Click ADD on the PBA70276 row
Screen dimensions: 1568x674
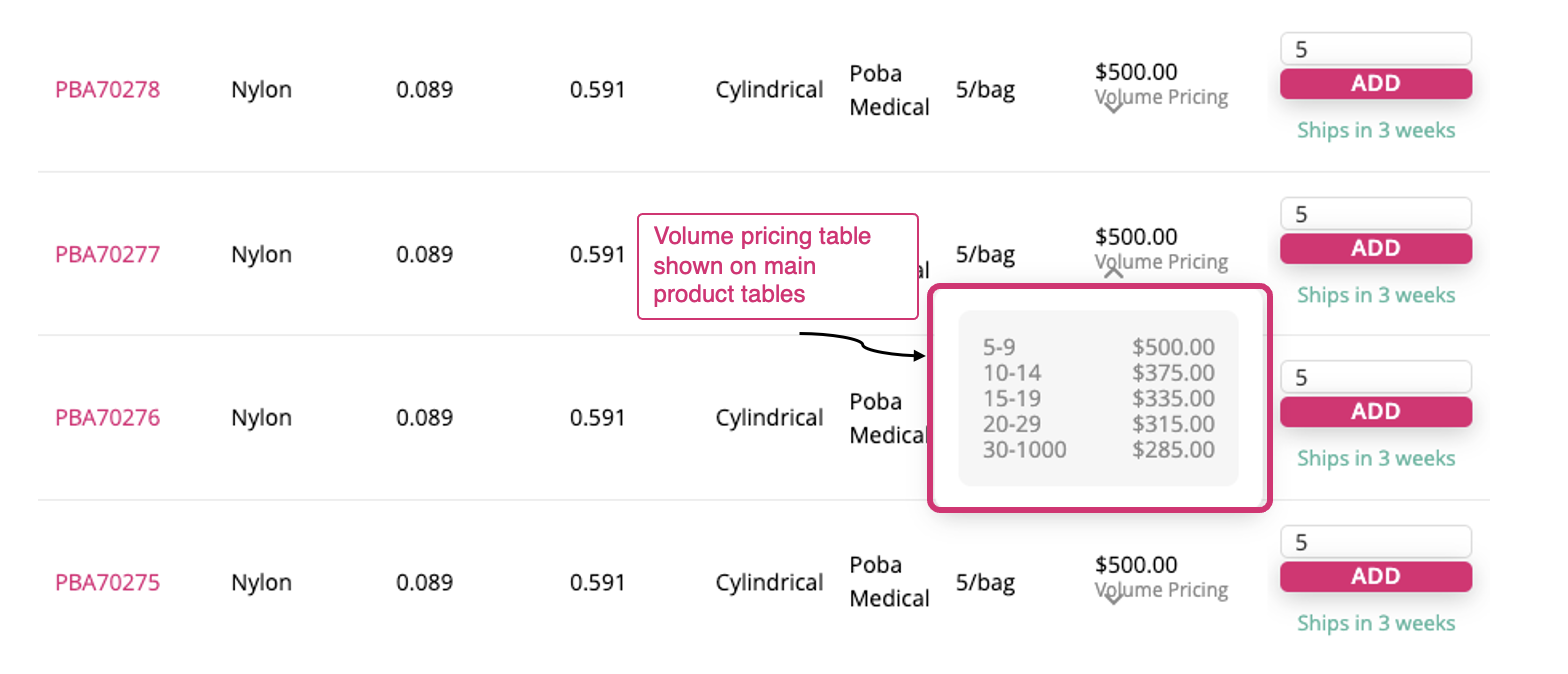(1375, 411)
